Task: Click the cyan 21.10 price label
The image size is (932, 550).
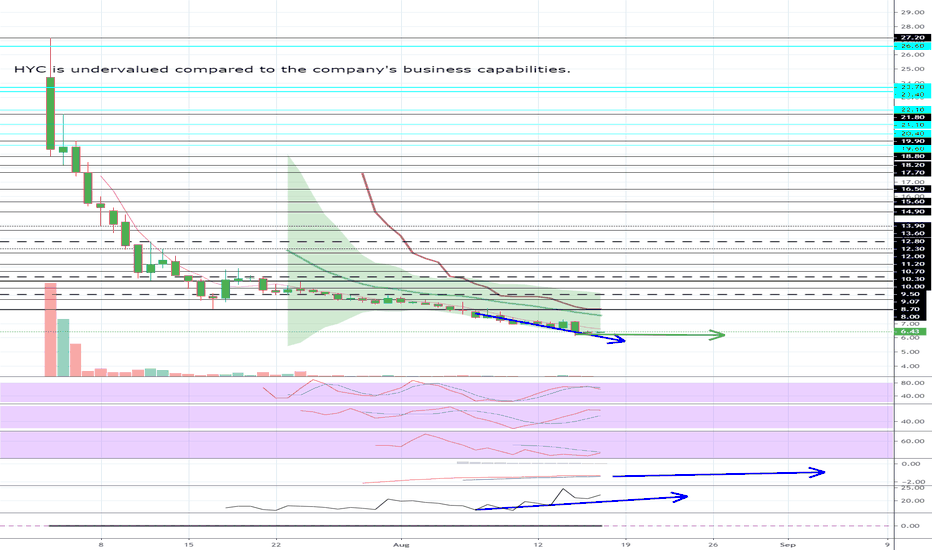Action: (x=912, y=125)
